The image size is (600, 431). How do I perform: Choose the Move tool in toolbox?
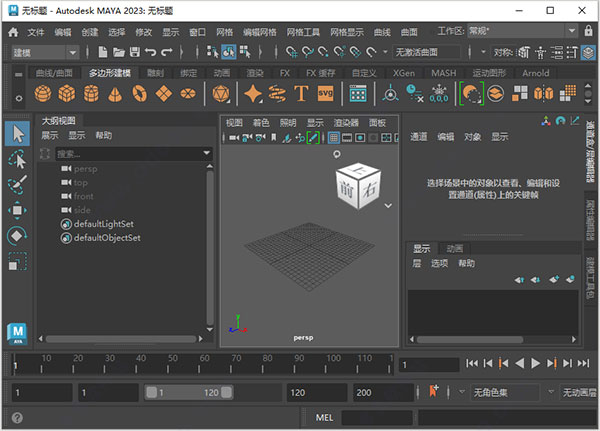[17, 211]
